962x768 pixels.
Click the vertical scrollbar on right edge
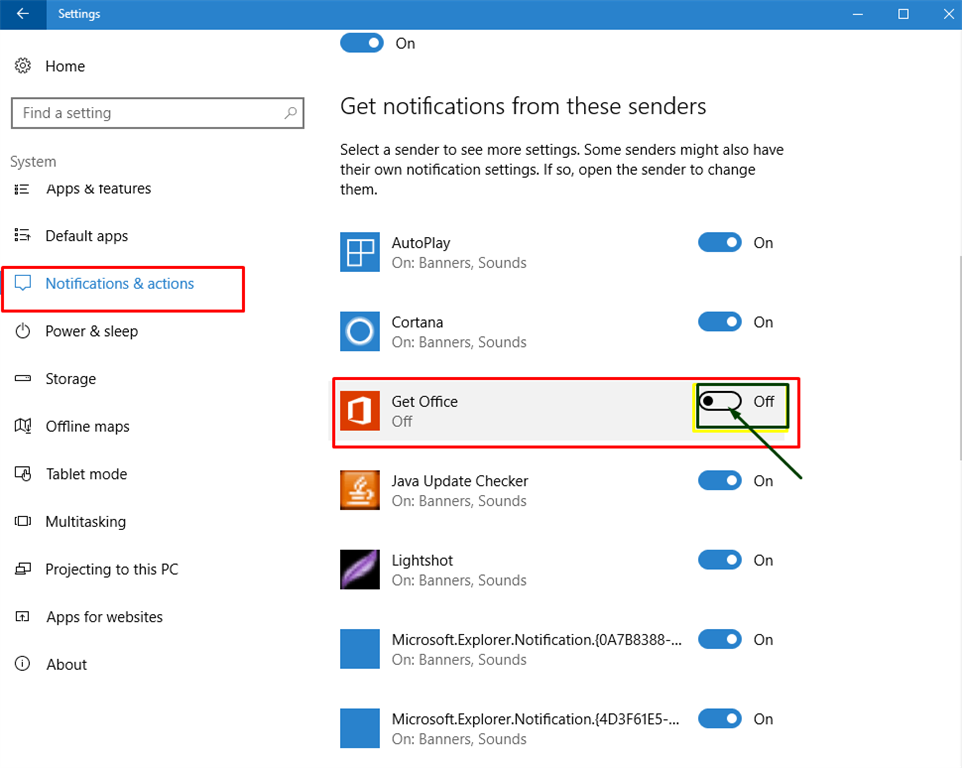coord(960,357)
